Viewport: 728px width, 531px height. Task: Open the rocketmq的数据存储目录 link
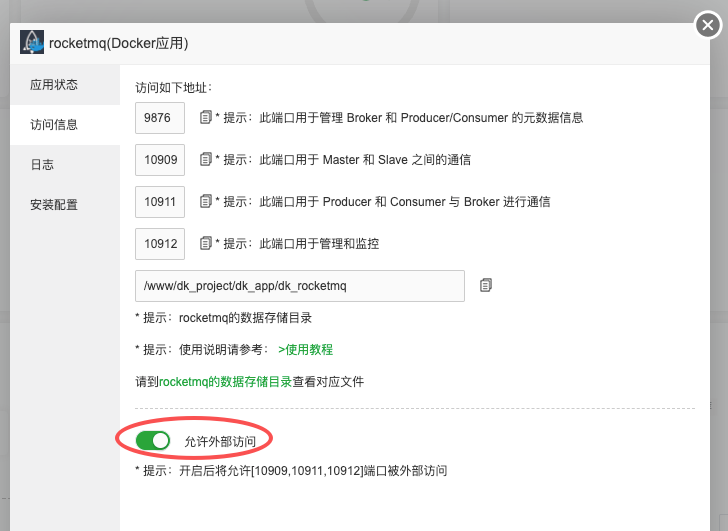point(225,381)
